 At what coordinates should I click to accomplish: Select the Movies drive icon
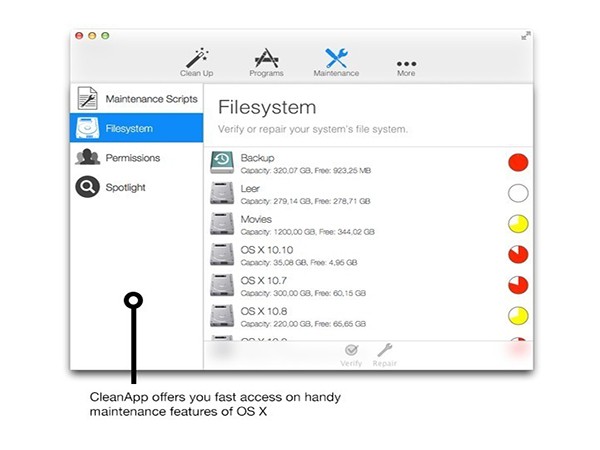click(222, 223)
